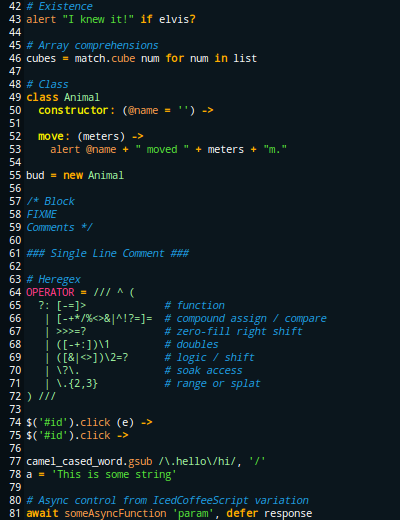Click the "m." string on line 53

275,149
